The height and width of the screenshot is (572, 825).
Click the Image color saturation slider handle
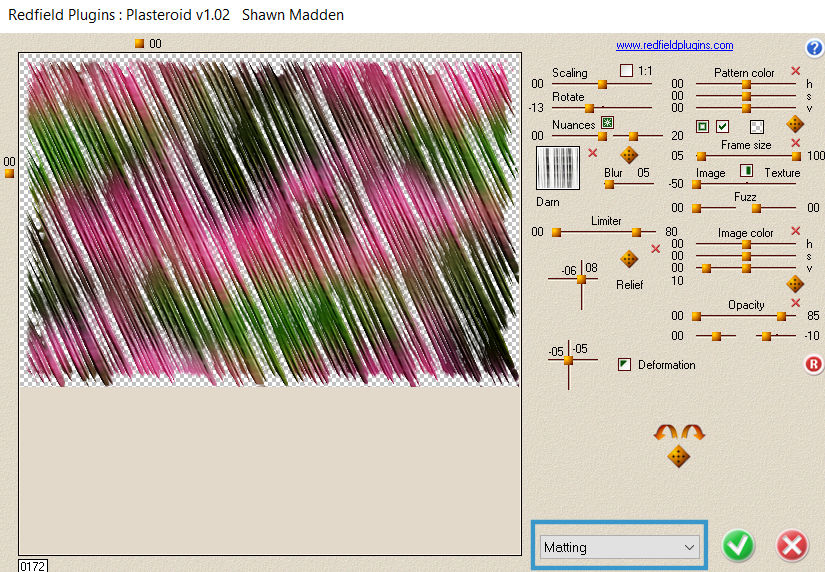[x=746, y=257]
